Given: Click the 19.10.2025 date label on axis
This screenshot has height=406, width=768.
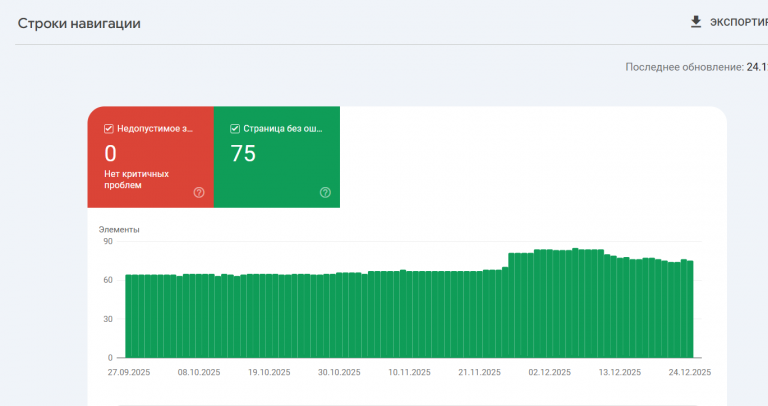Looking at the screenshot, I should [x=269, y=372].
